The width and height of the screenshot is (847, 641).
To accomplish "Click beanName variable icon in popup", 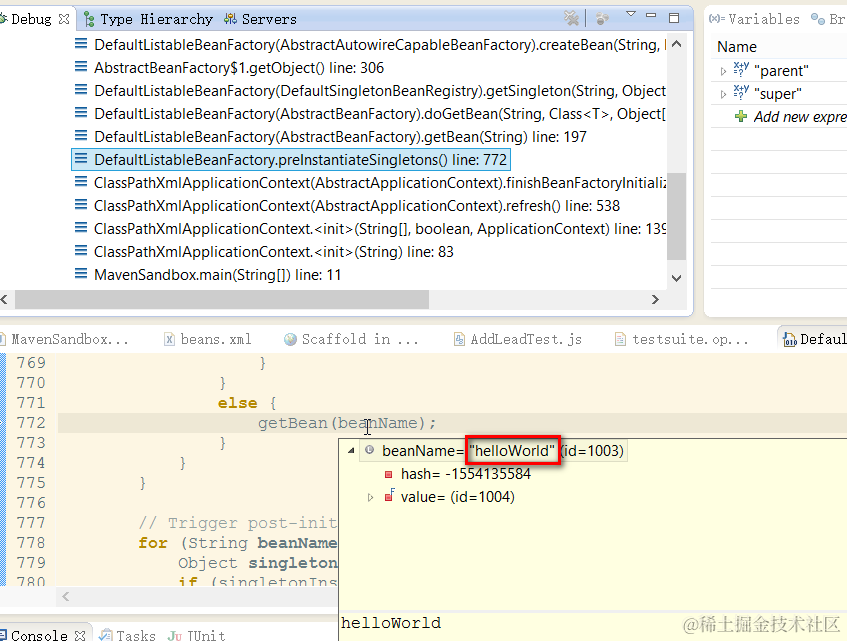I will 369,450.
